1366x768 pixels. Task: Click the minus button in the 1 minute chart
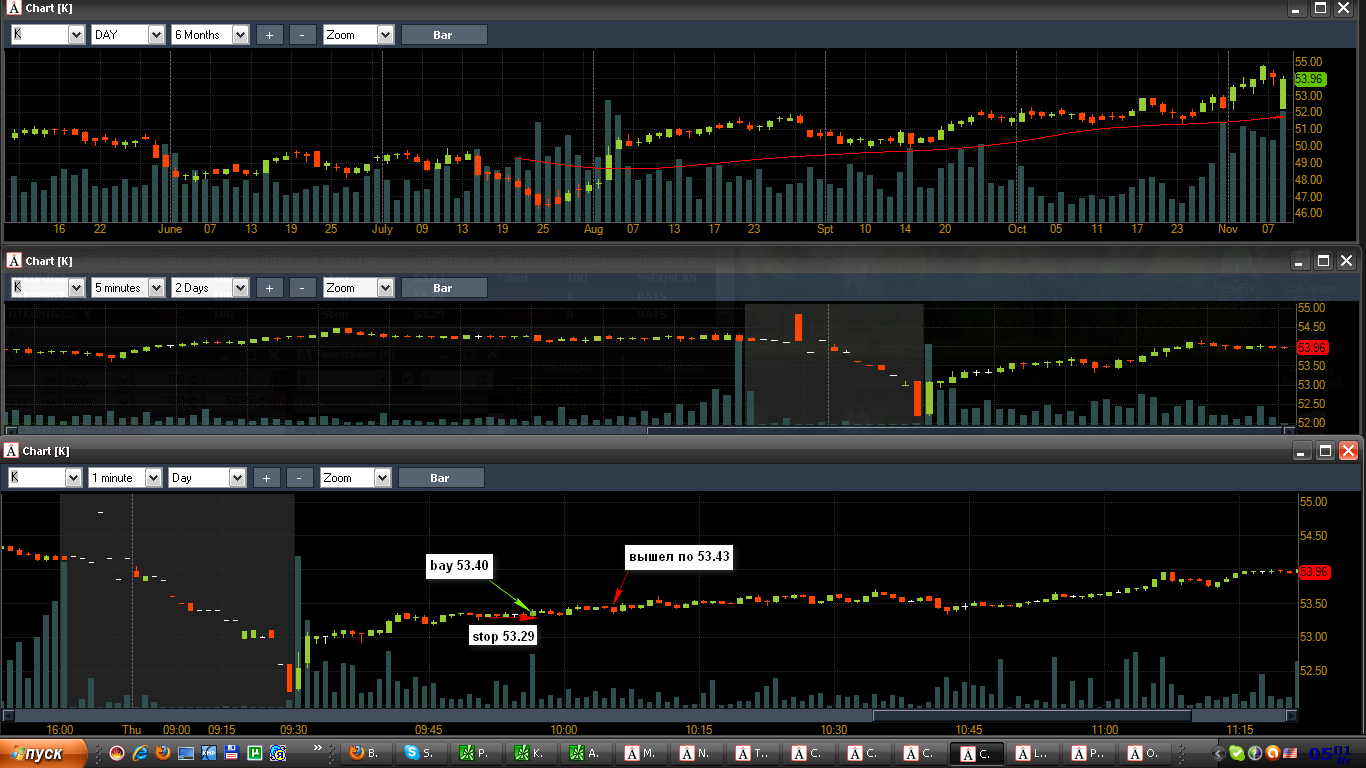coord(300,478)
